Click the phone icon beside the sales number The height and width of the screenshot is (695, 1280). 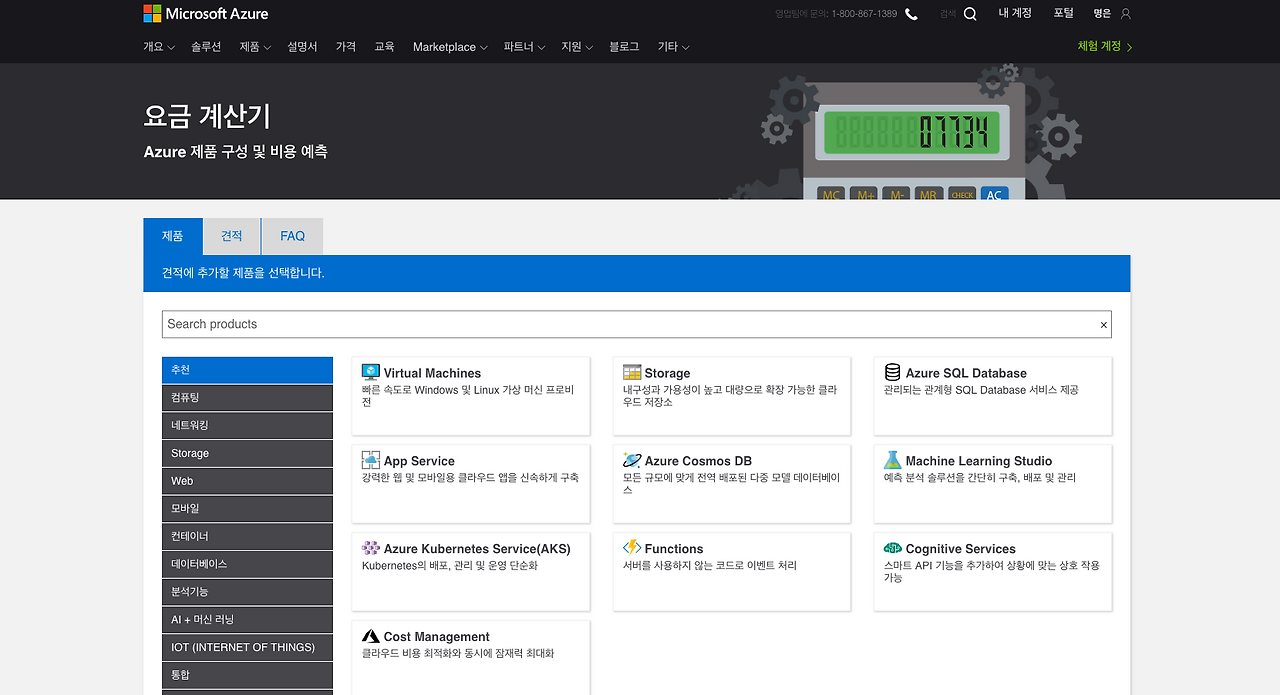pyautogui.click(x=911, y=14)
